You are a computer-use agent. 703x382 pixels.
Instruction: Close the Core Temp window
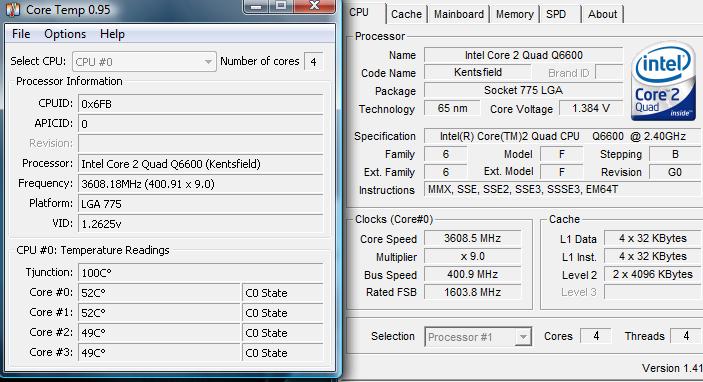pos(314,6)
